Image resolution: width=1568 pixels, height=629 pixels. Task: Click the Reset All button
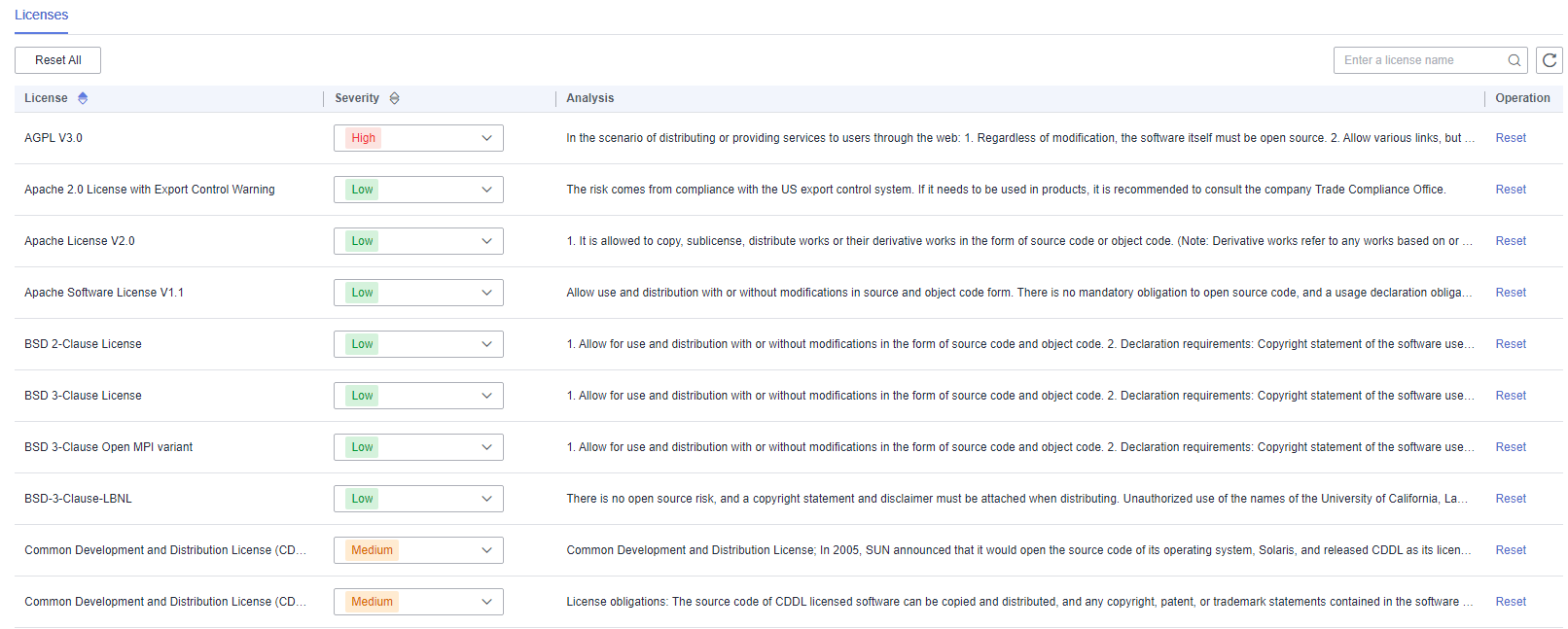tap(57, 60)
